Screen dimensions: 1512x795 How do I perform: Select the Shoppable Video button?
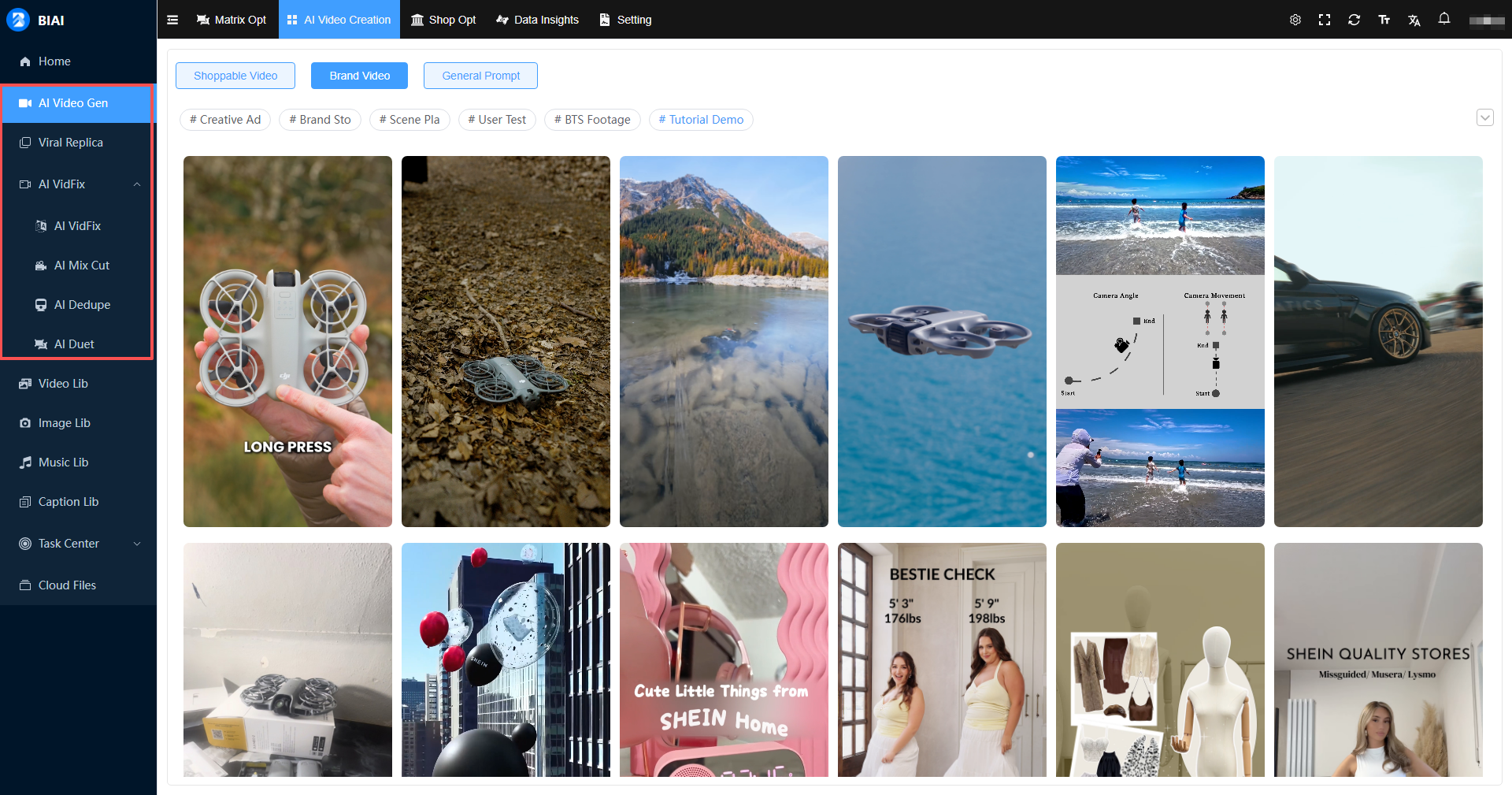[x=235, y=76]
